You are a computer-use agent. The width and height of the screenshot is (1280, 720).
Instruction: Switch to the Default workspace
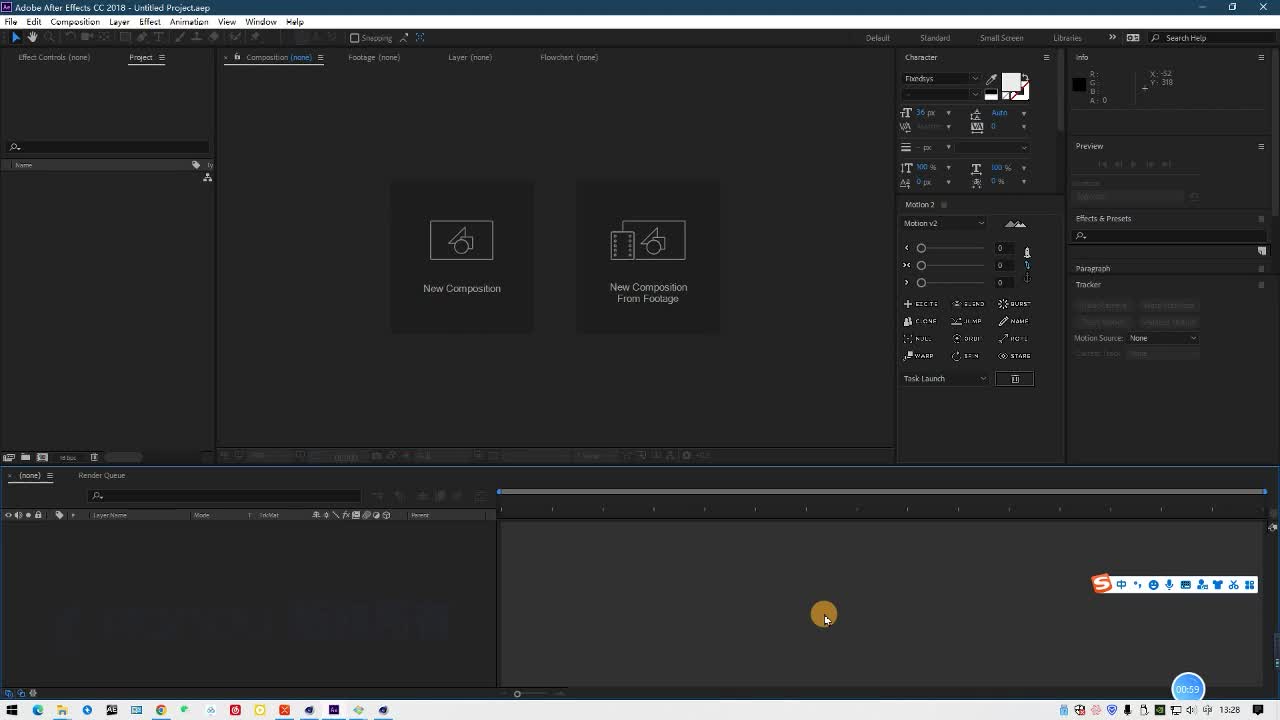878,38
